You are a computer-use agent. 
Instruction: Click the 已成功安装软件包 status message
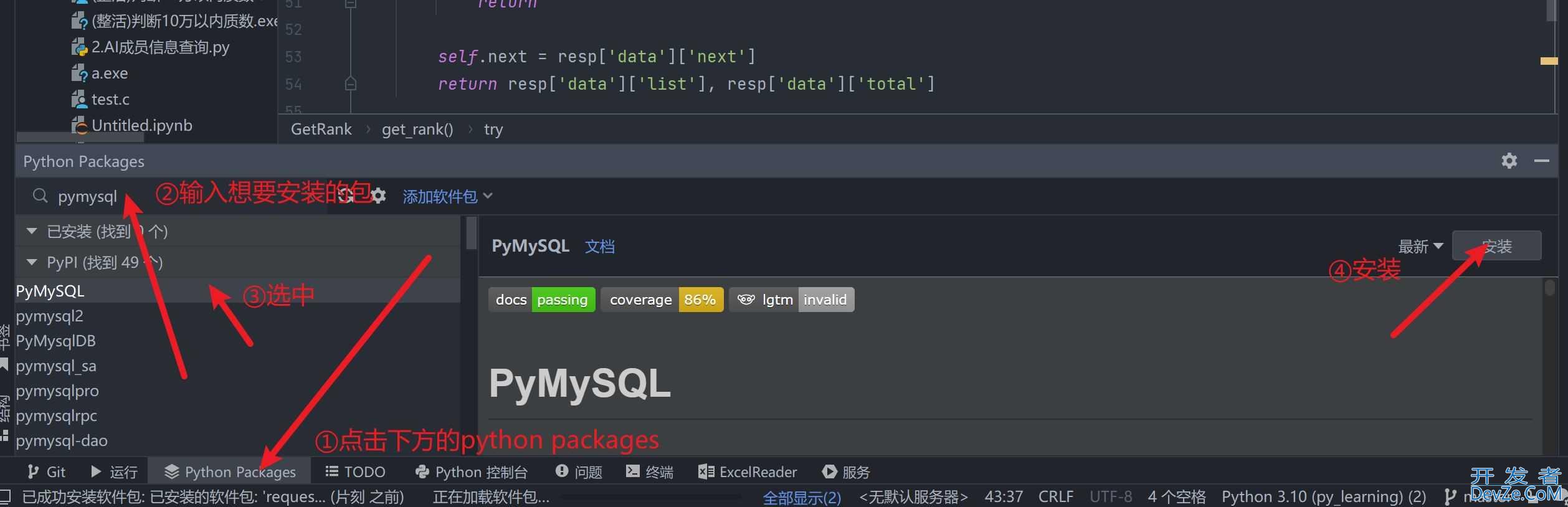(213, 496)
